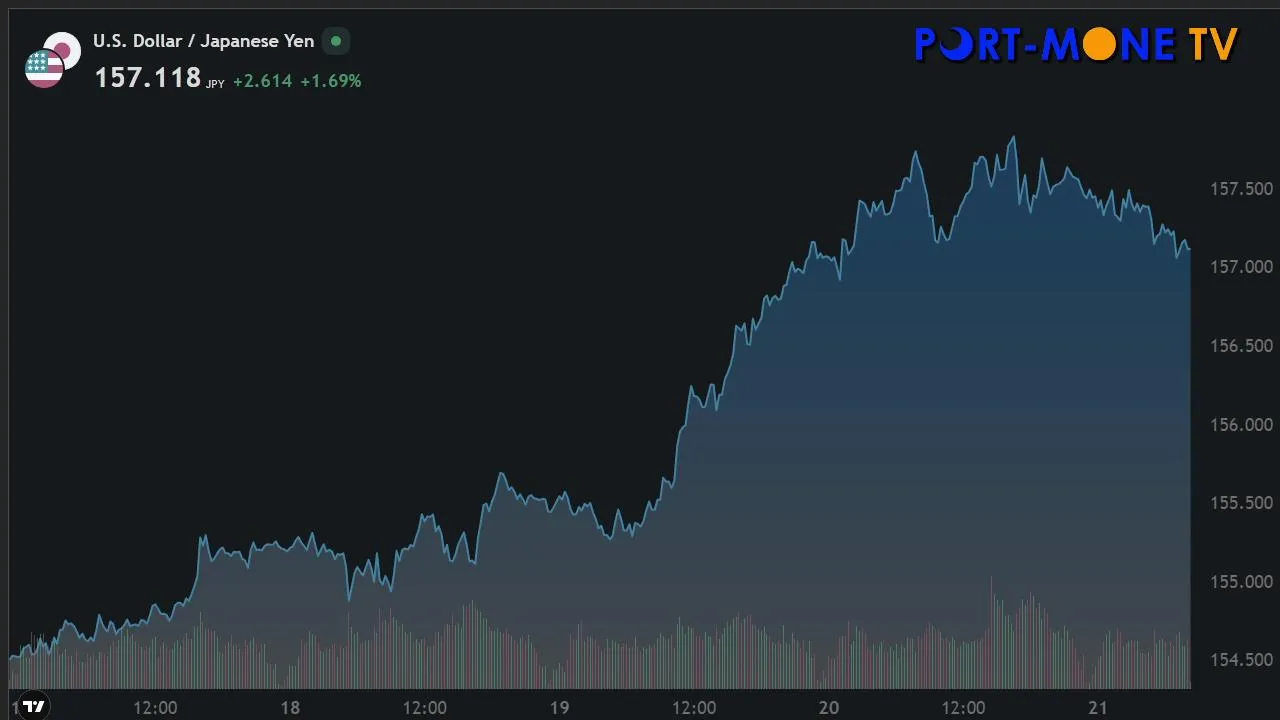The image size is (1280, 720).
Task: Click the 157.500 price axis label
Action: tap(1241, 189)
